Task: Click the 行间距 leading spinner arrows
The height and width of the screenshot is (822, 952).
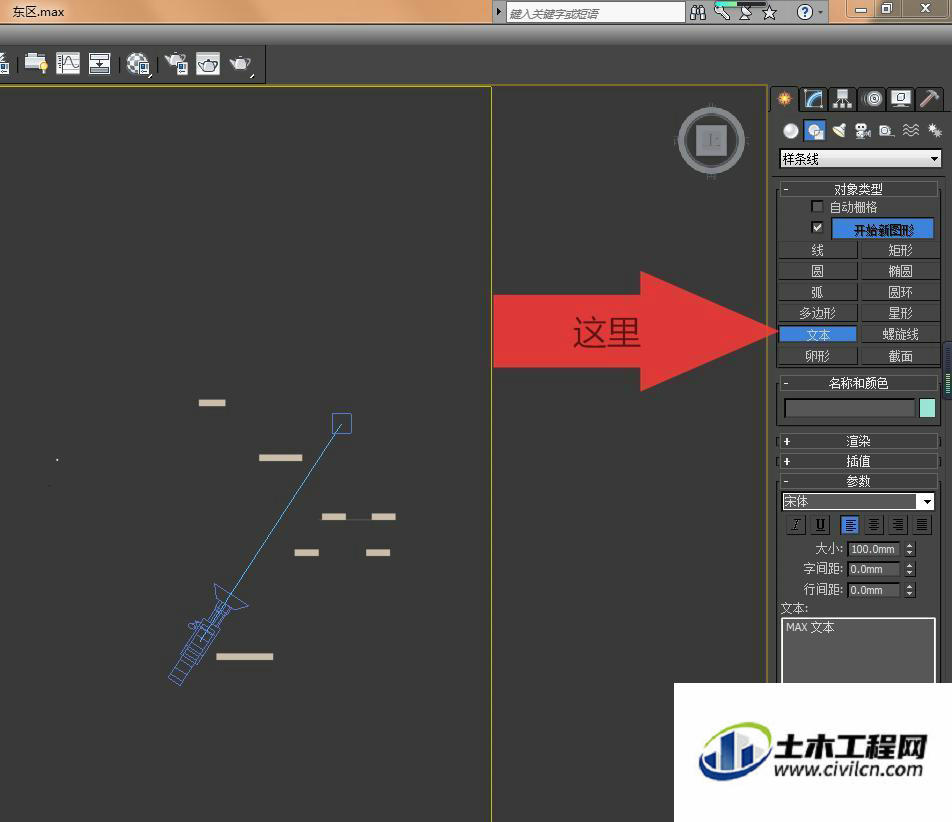Action: click(x=910, y=590)
